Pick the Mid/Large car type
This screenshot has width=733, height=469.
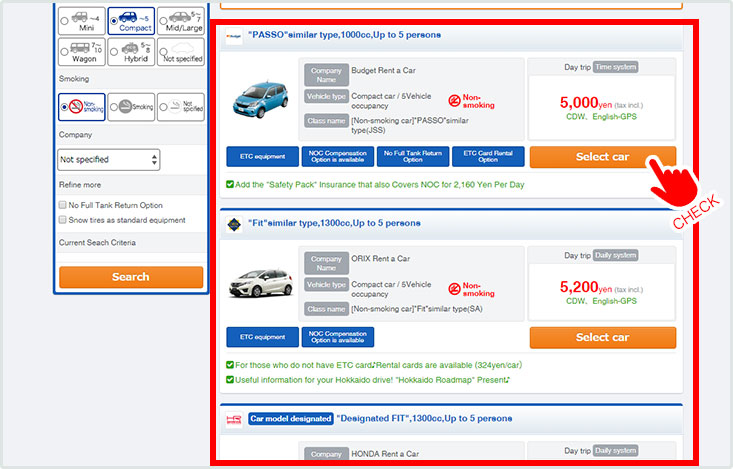pyautogui.click(x=180, y=18)
